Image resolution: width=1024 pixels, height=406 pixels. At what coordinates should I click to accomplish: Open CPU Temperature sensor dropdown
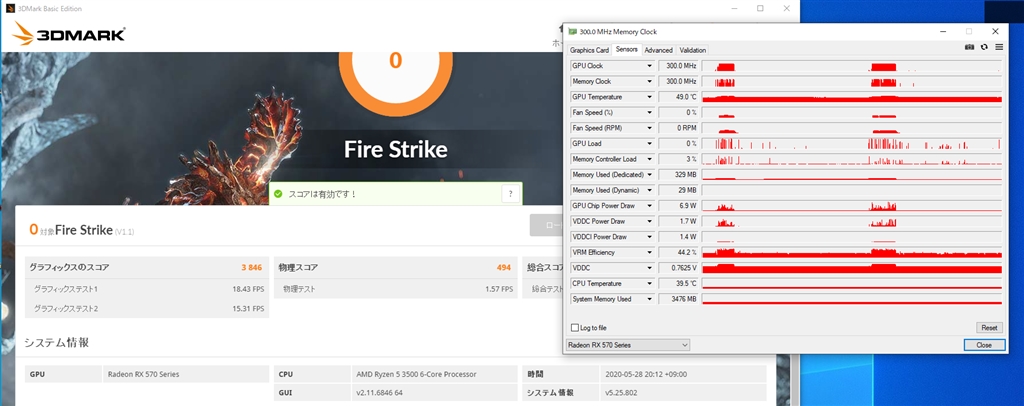[650, 283]
